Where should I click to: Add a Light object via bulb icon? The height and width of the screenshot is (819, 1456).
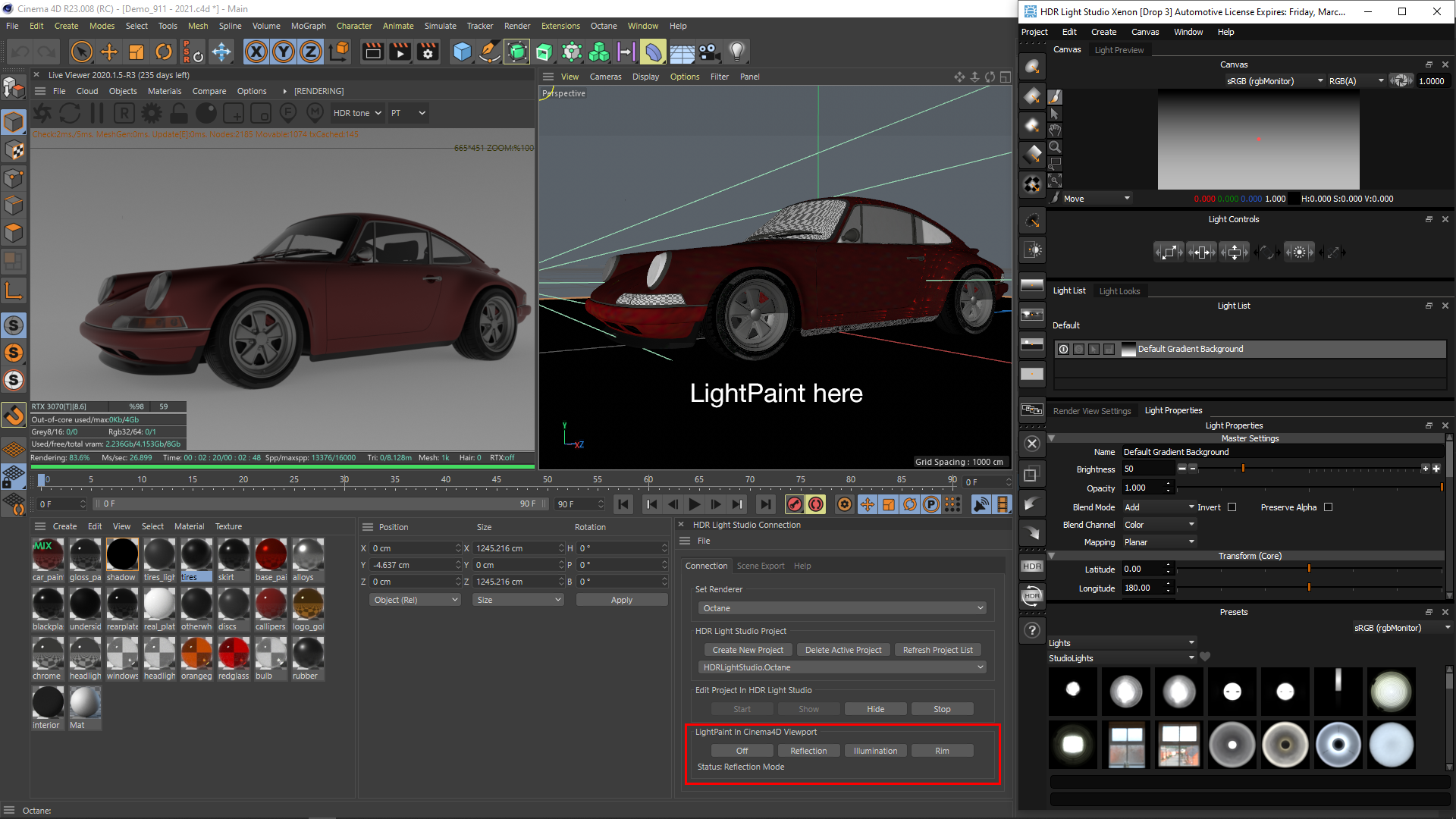pos(736,52)
